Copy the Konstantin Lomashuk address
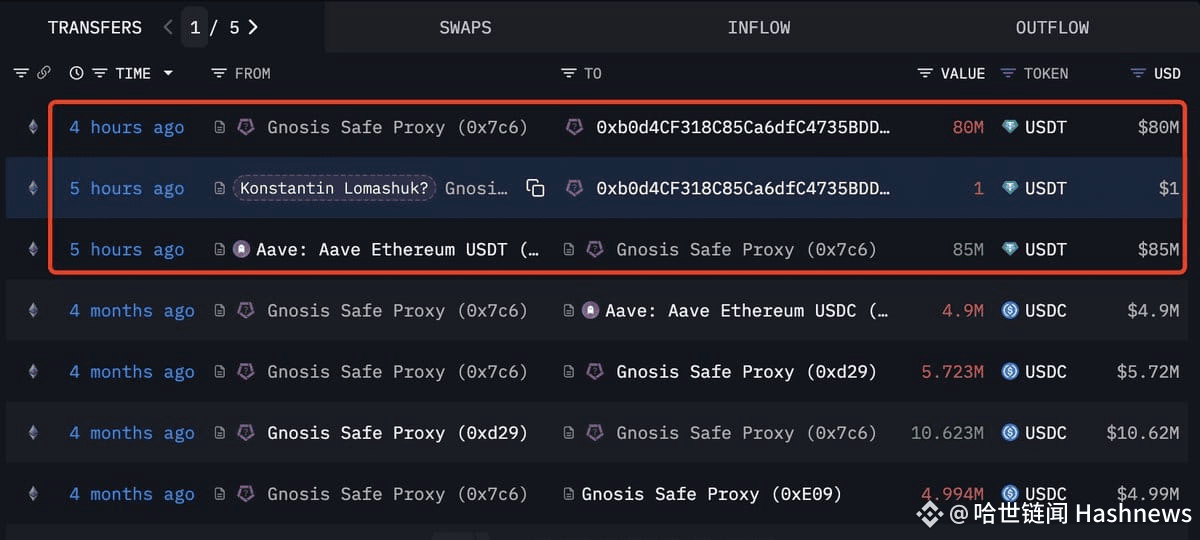This screenshot has height=540, width=1200. click(x=536, y=188)
